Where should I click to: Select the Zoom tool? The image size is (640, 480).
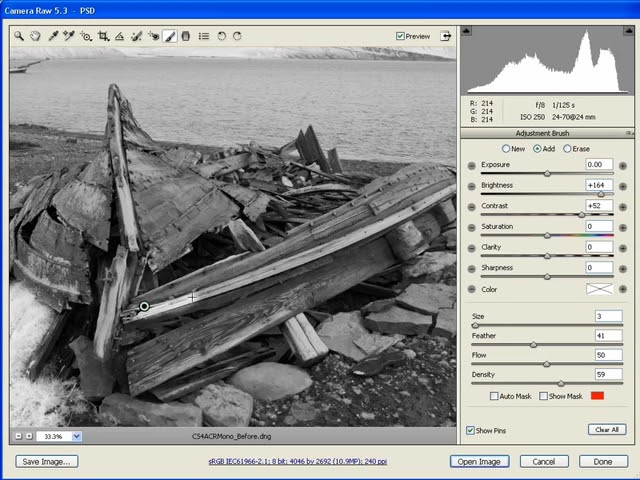19,36
